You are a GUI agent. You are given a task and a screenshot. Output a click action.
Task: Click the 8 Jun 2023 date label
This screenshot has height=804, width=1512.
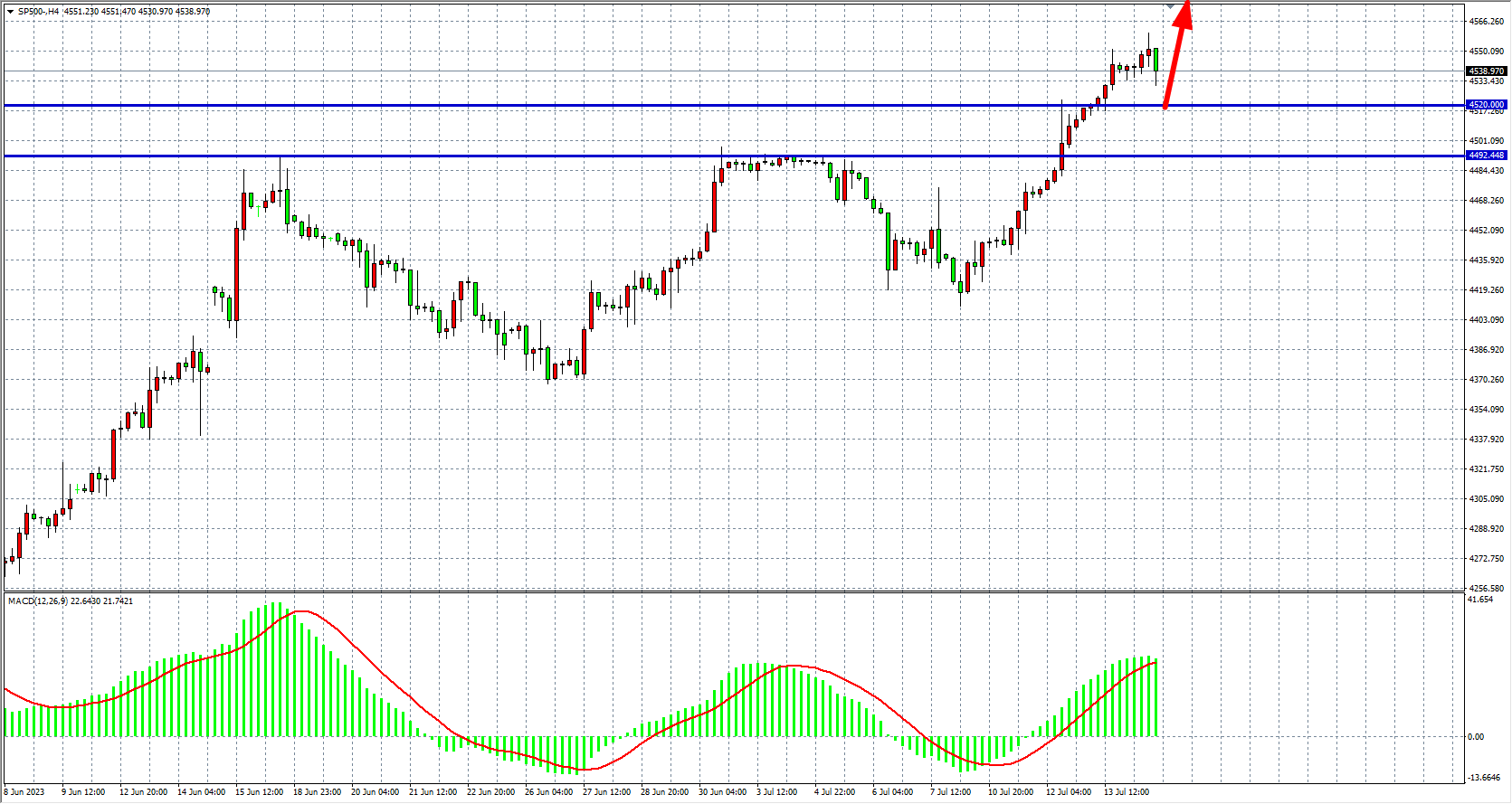point(24,792)
